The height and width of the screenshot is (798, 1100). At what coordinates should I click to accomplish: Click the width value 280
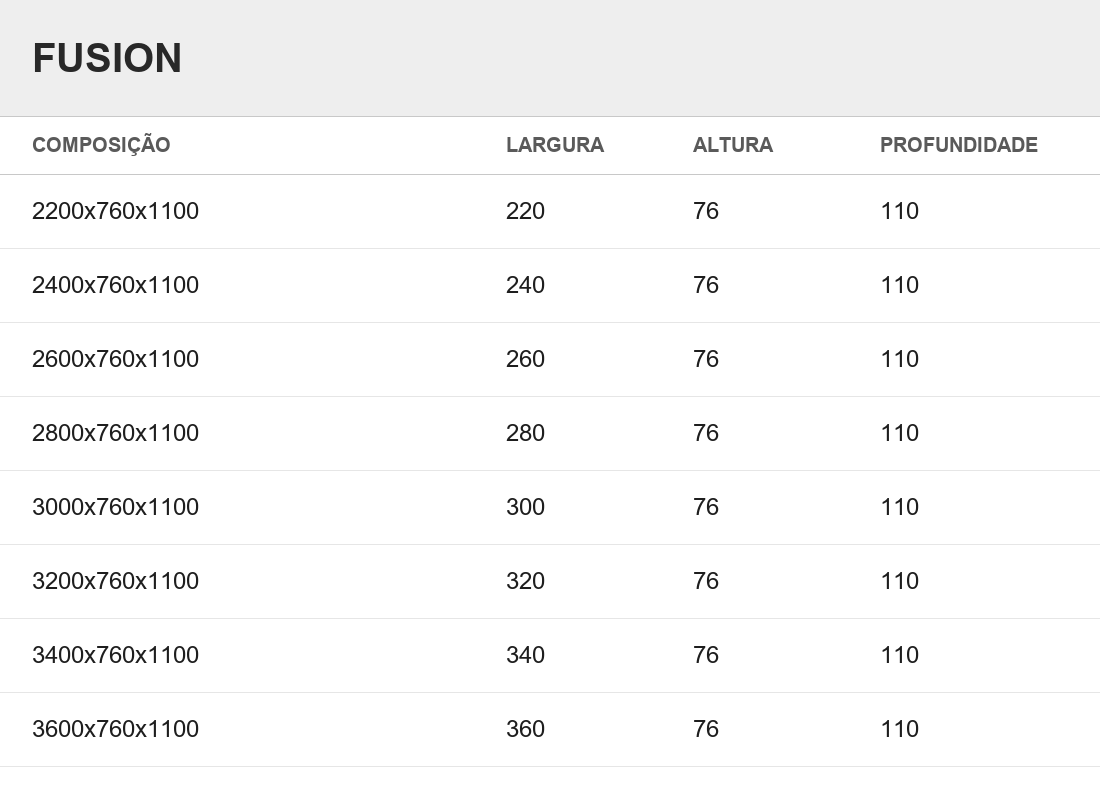[x=525, y=433]
